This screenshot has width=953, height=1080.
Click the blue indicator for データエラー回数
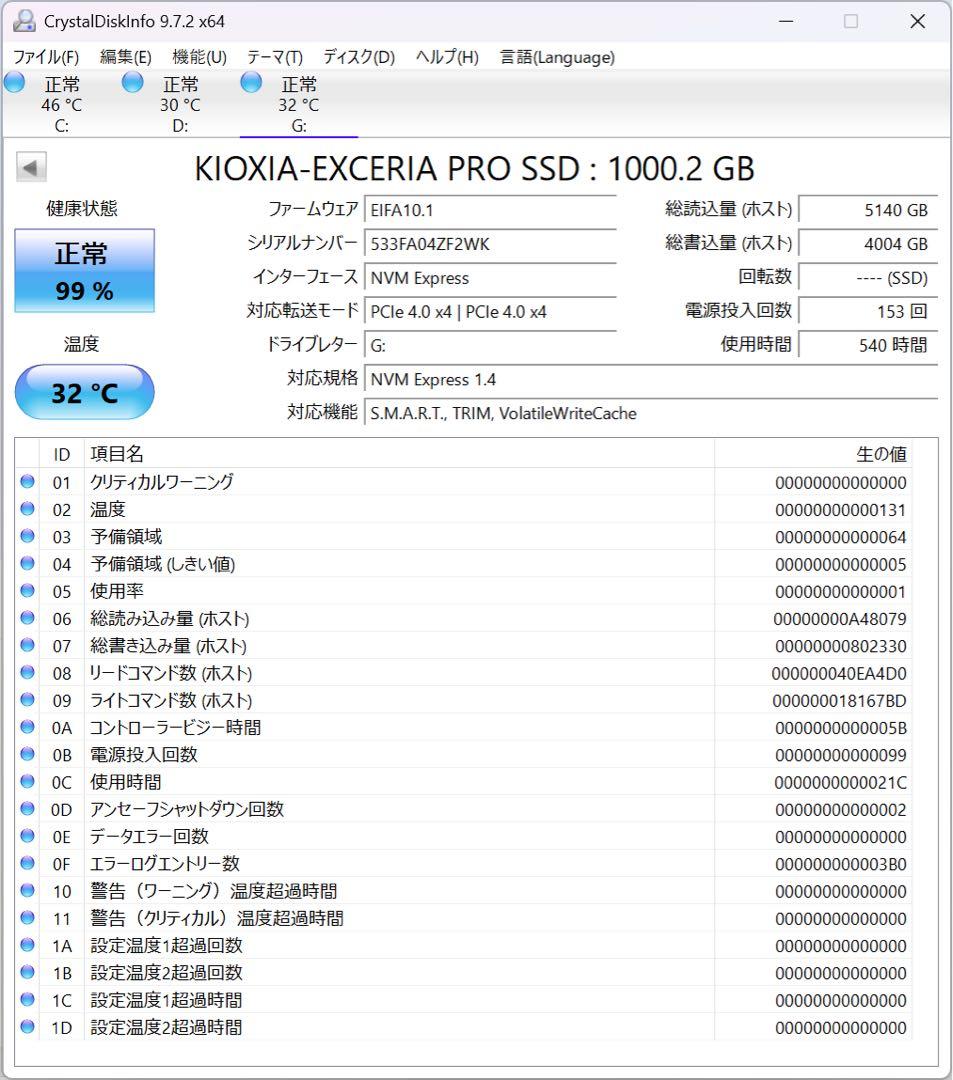click(26, 836)
